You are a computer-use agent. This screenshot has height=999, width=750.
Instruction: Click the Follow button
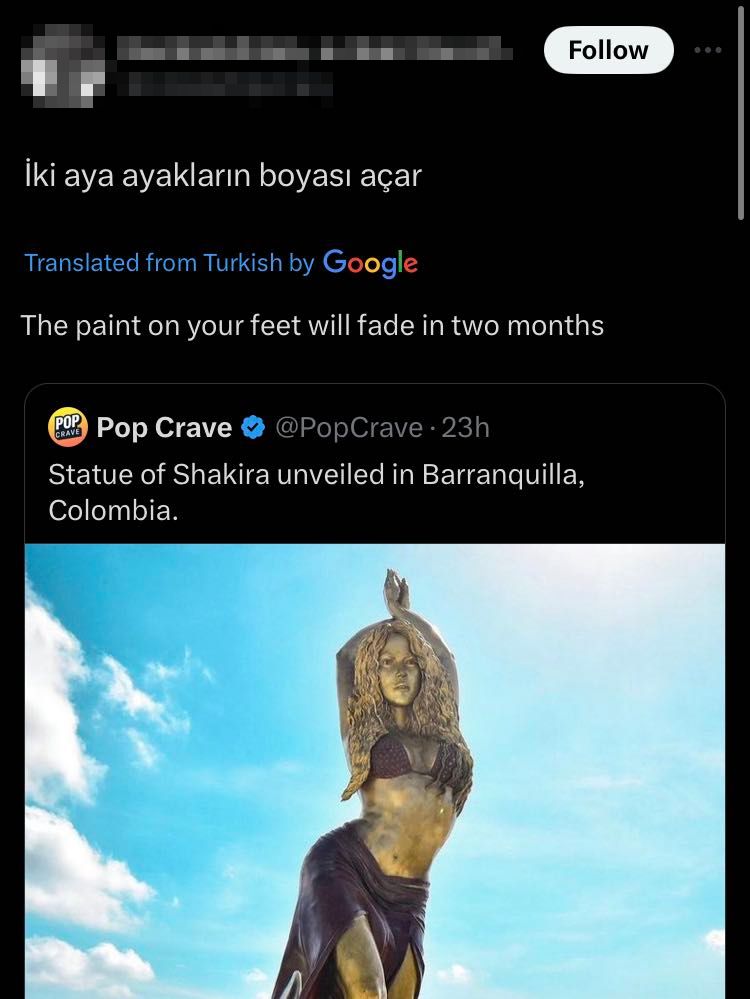pyautogui.click(x=608, y=50)
